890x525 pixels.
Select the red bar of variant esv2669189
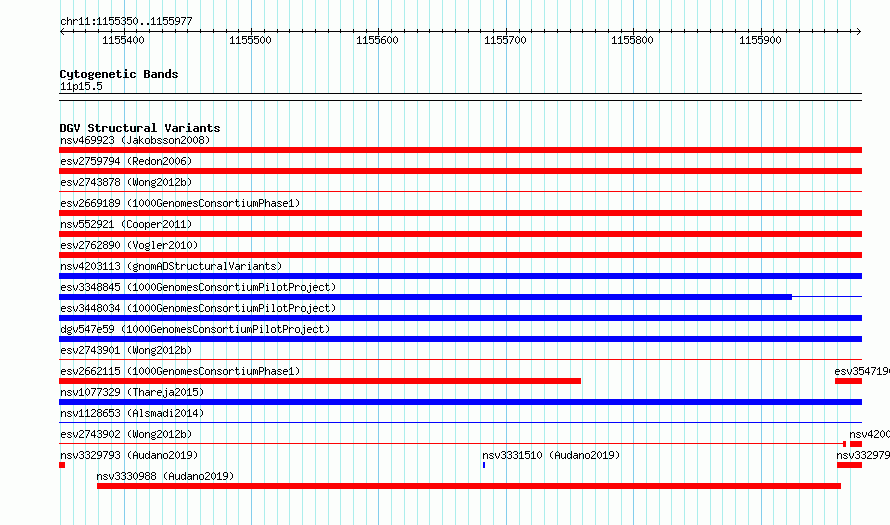pyautogui.click(x=460, y=213)
